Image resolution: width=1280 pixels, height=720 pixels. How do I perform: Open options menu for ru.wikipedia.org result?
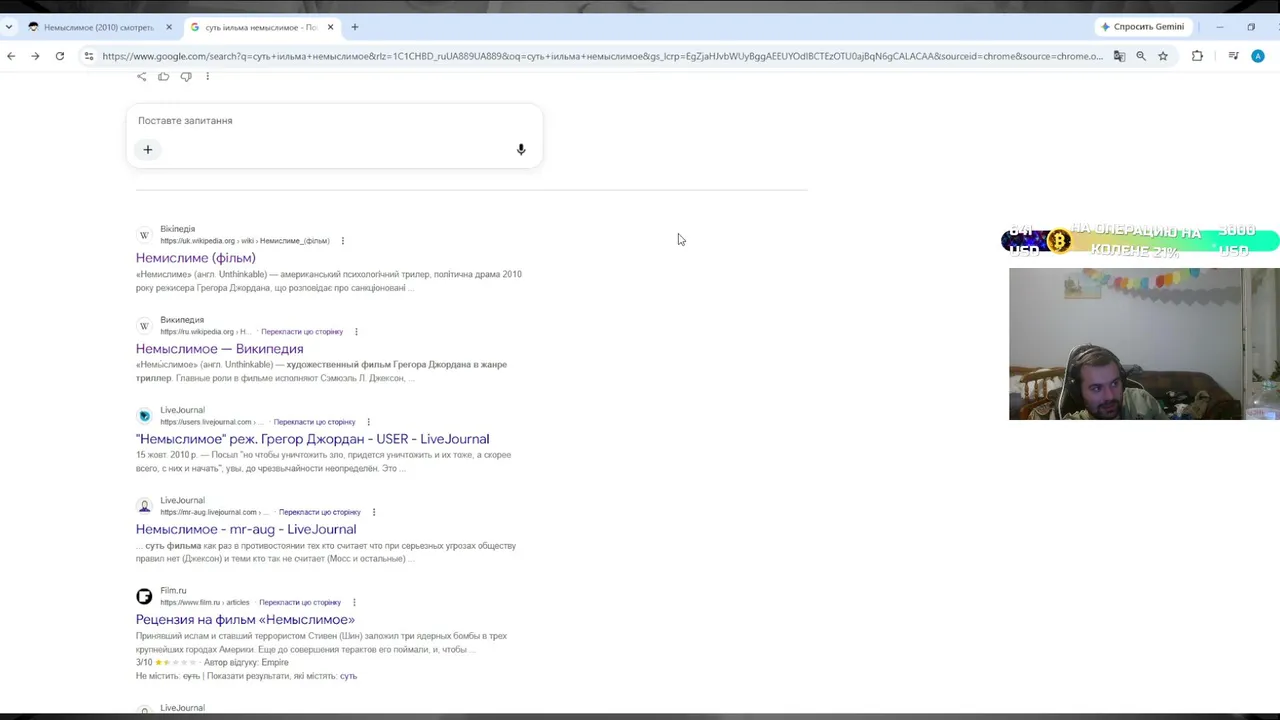click(356, 332)
